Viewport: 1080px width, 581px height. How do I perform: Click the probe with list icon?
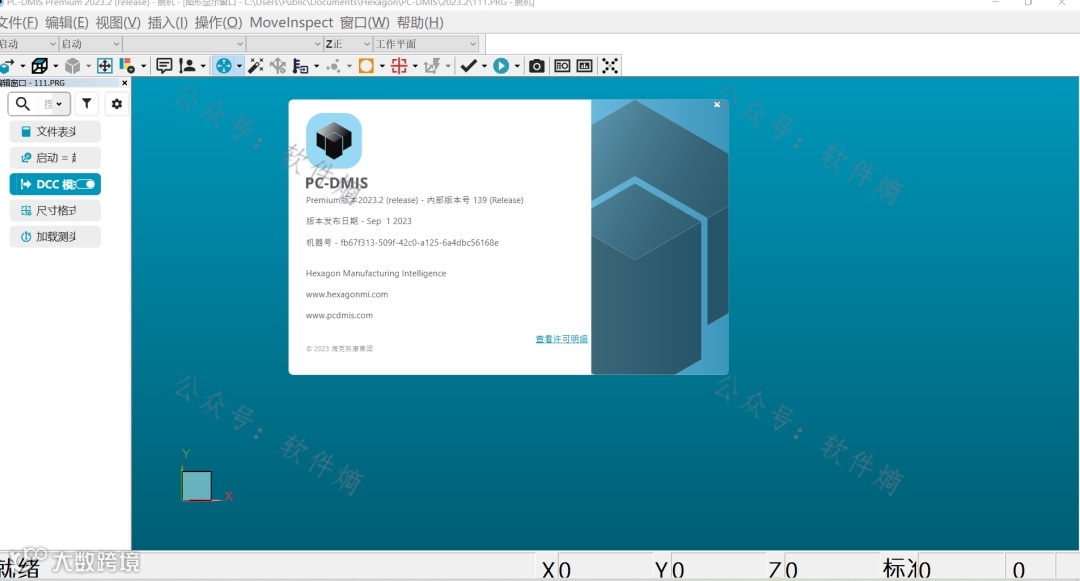[x=300, y=66]
